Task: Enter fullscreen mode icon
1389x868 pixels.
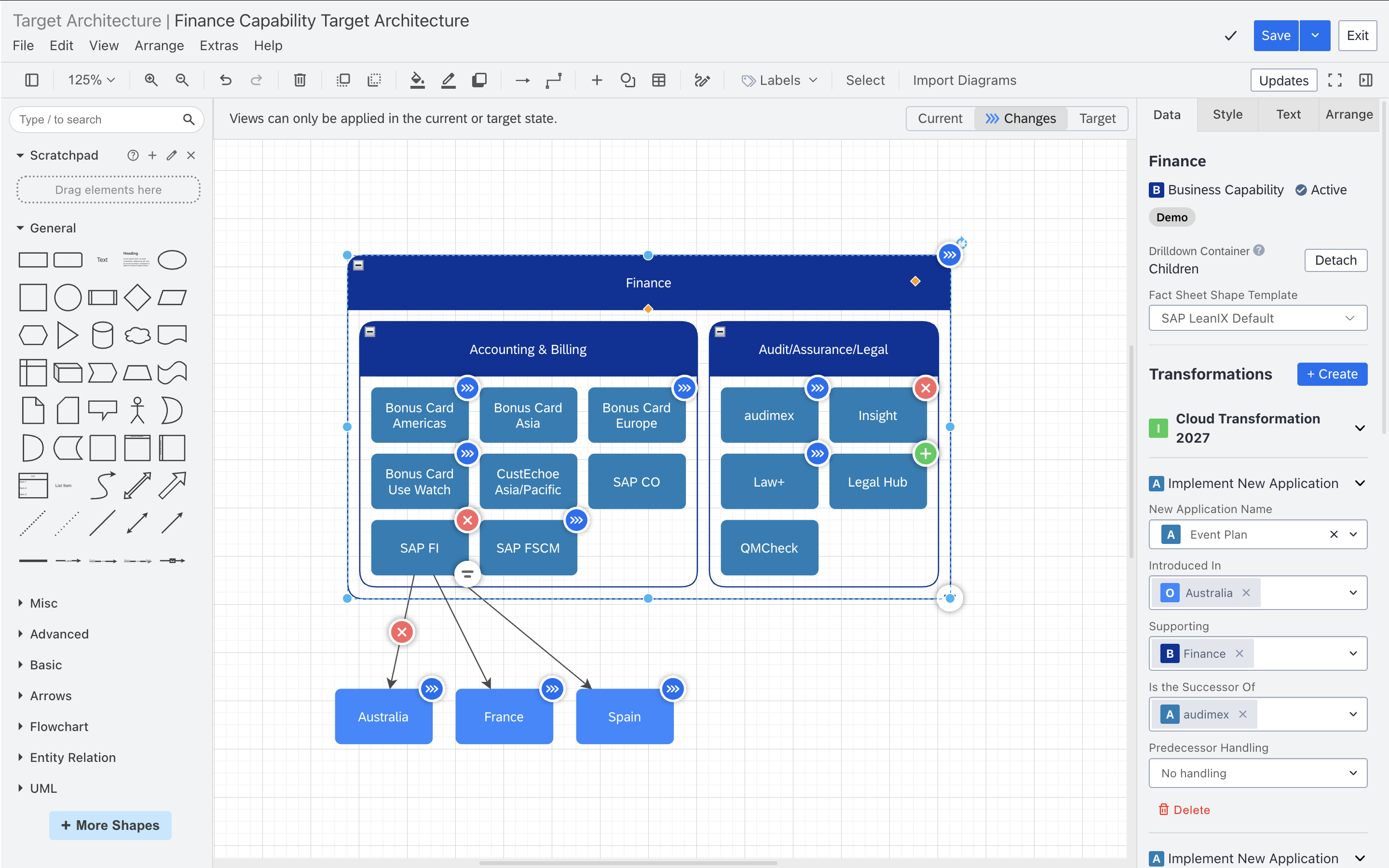Action: [1335, 81]
